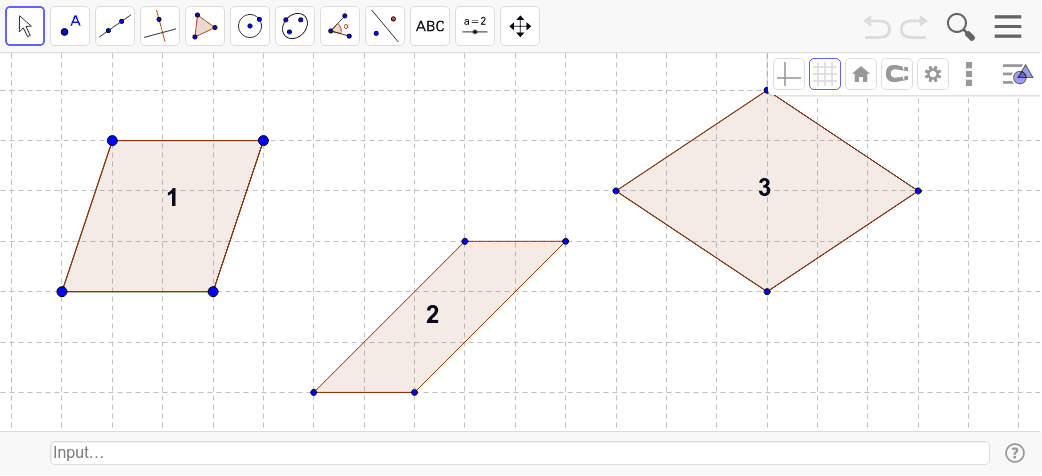This screenshot has height=476, width=1042.
Task: Open graphics settings gear
Action: (933, 74)
